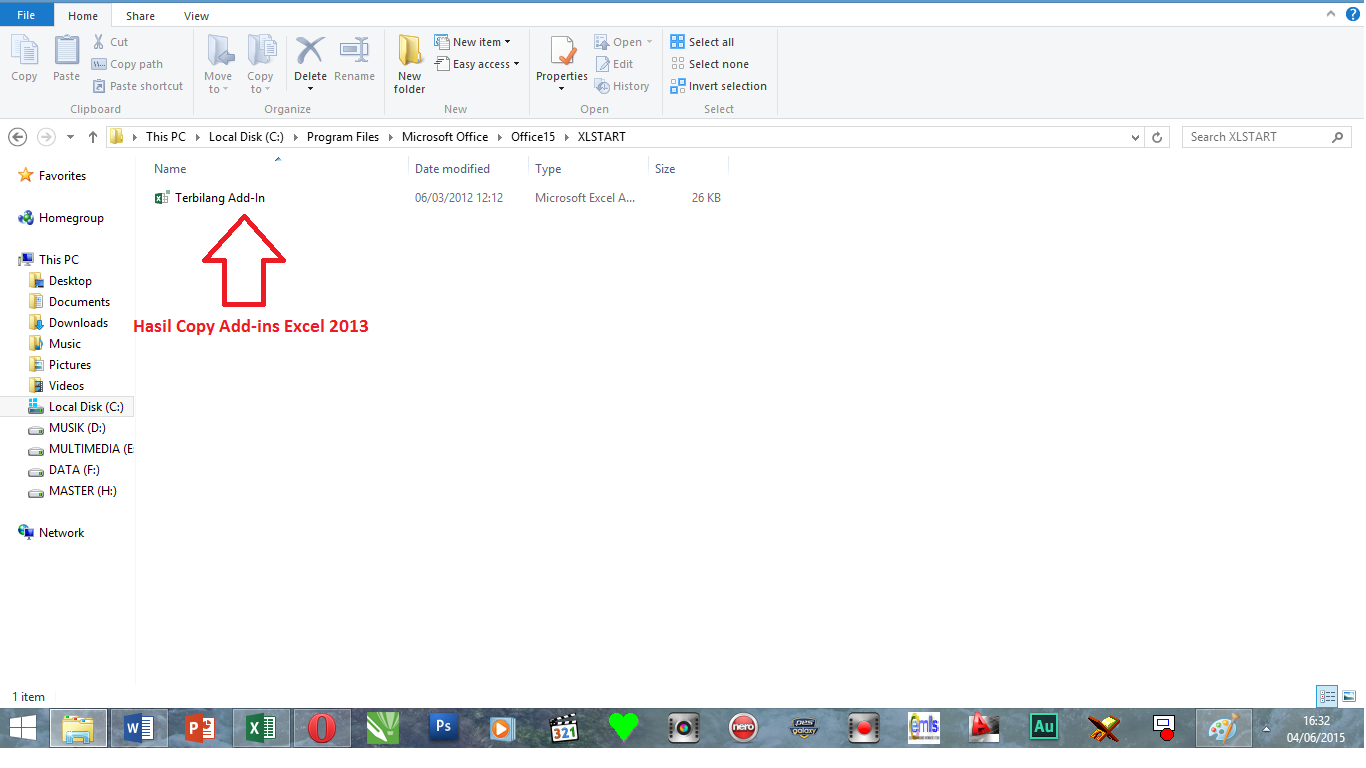Screen dimensions: 1366x768
Task: Expand the address bar history dropdown arrow
Action: click(x=1135, y=137)
